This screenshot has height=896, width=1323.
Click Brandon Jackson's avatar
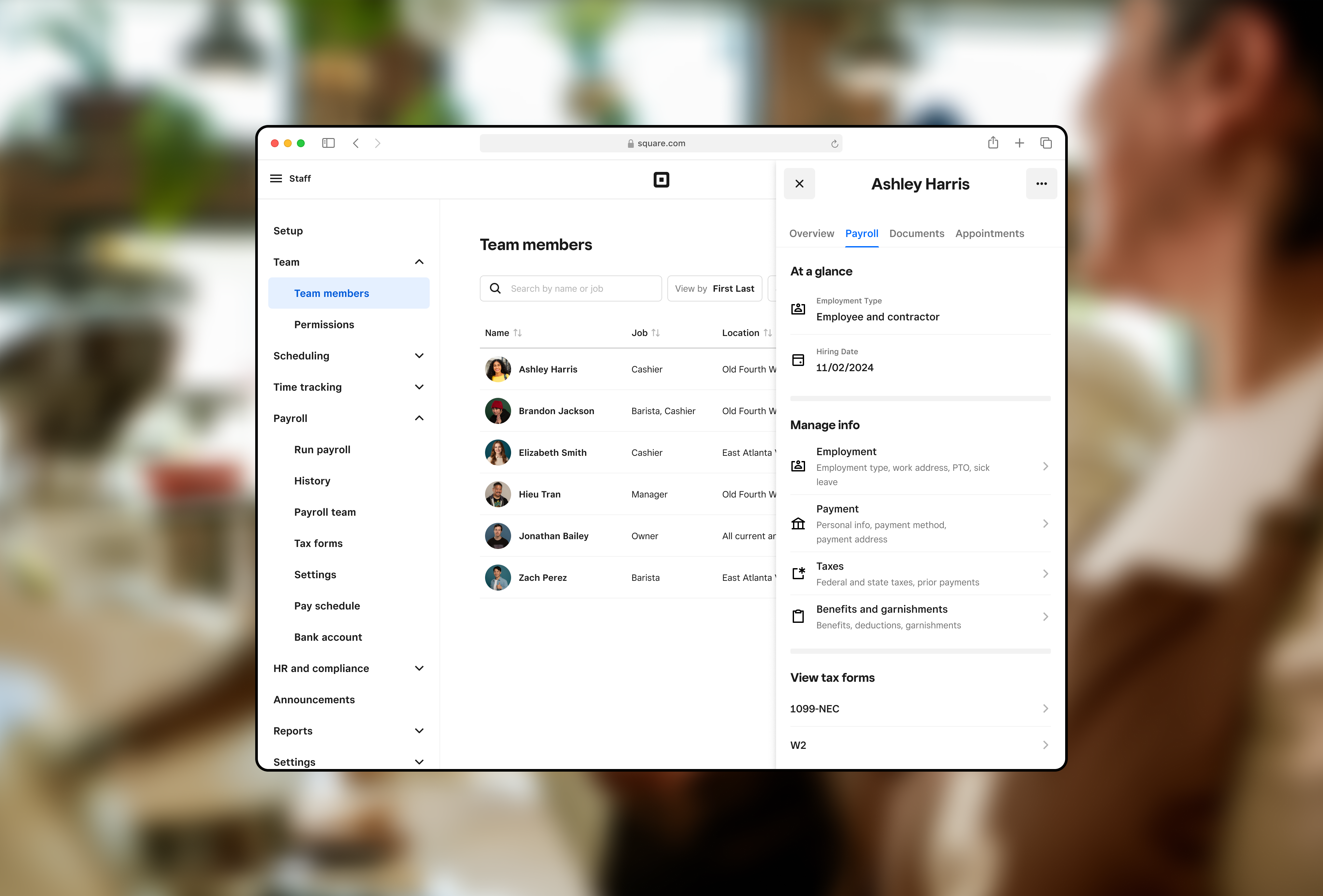(497, 411)
